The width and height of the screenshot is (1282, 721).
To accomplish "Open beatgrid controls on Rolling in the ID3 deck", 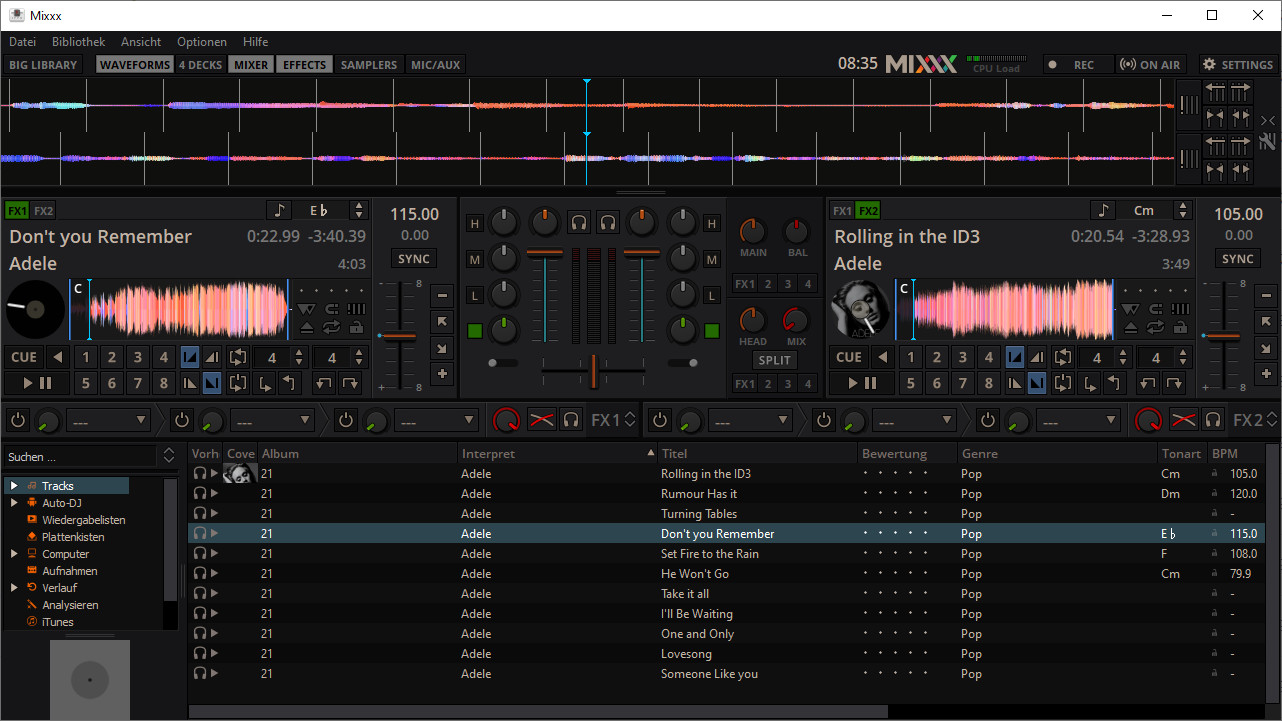I will coord(1181,309).
